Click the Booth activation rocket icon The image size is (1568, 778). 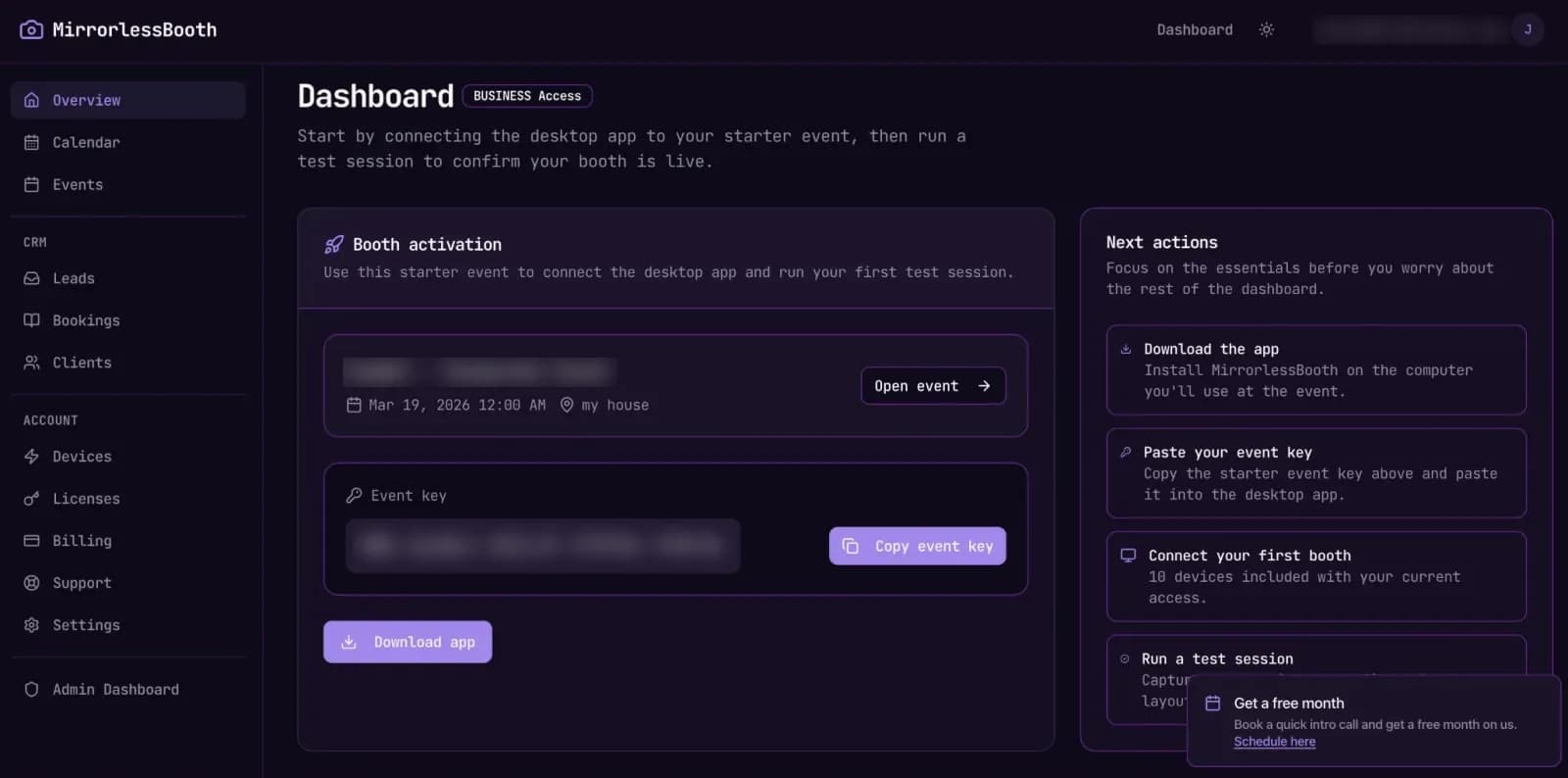tap(334, 244)
